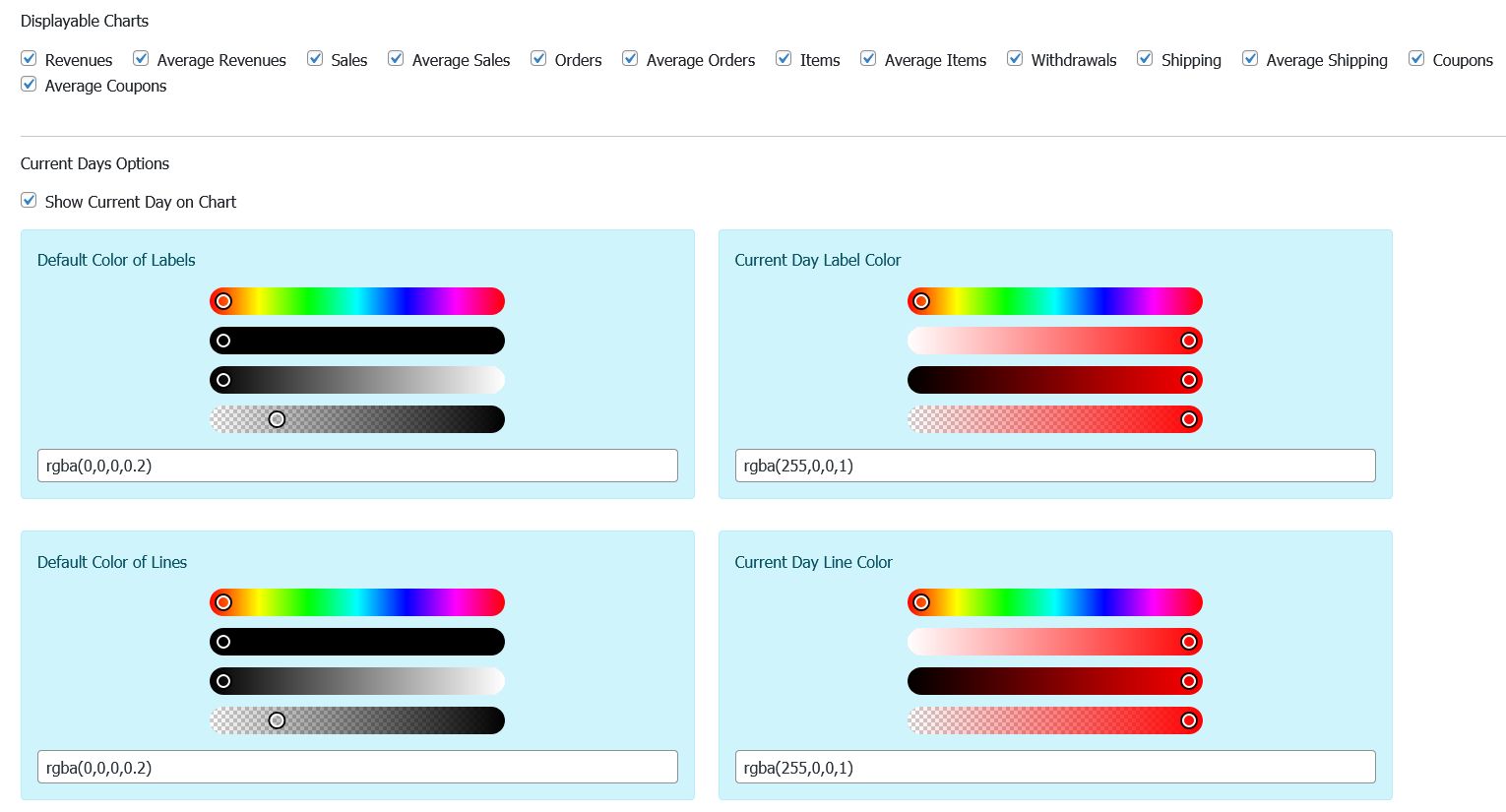Screen dimensions: 1506x812
Task: Click the Current Day Line Color rgba field
Action: click(x=1054, y=767)
